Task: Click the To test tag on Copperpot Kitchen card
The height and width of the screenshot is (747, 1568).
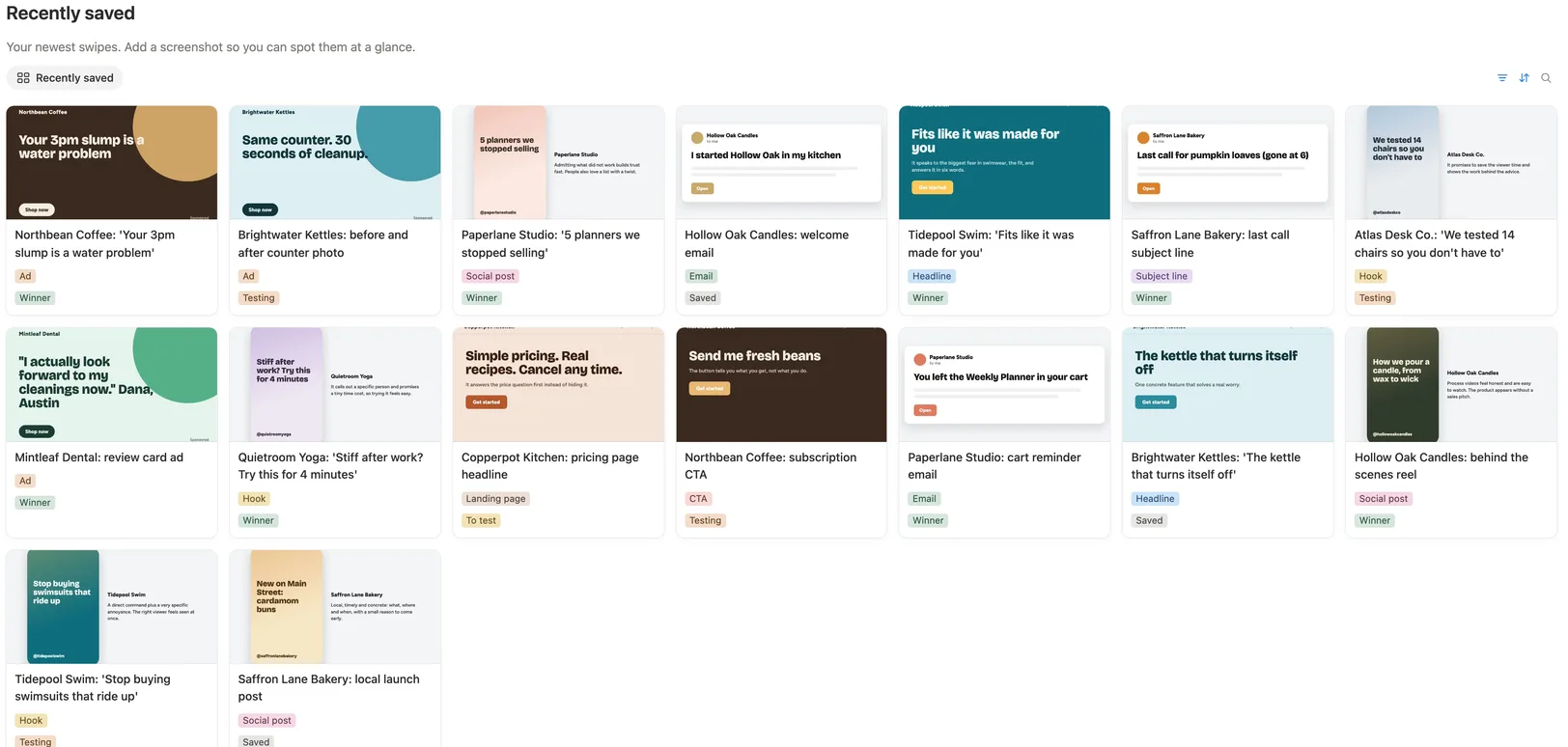Action: pos(481,520)
